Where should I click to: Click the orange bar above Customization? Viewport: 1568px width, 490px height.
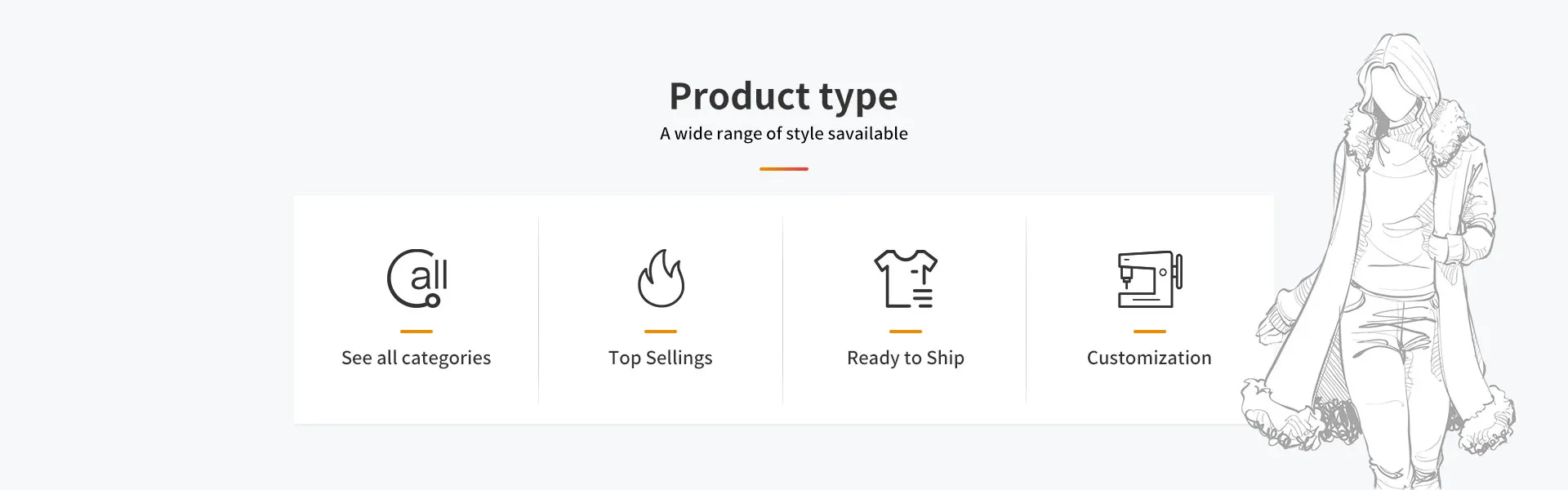1149,332
